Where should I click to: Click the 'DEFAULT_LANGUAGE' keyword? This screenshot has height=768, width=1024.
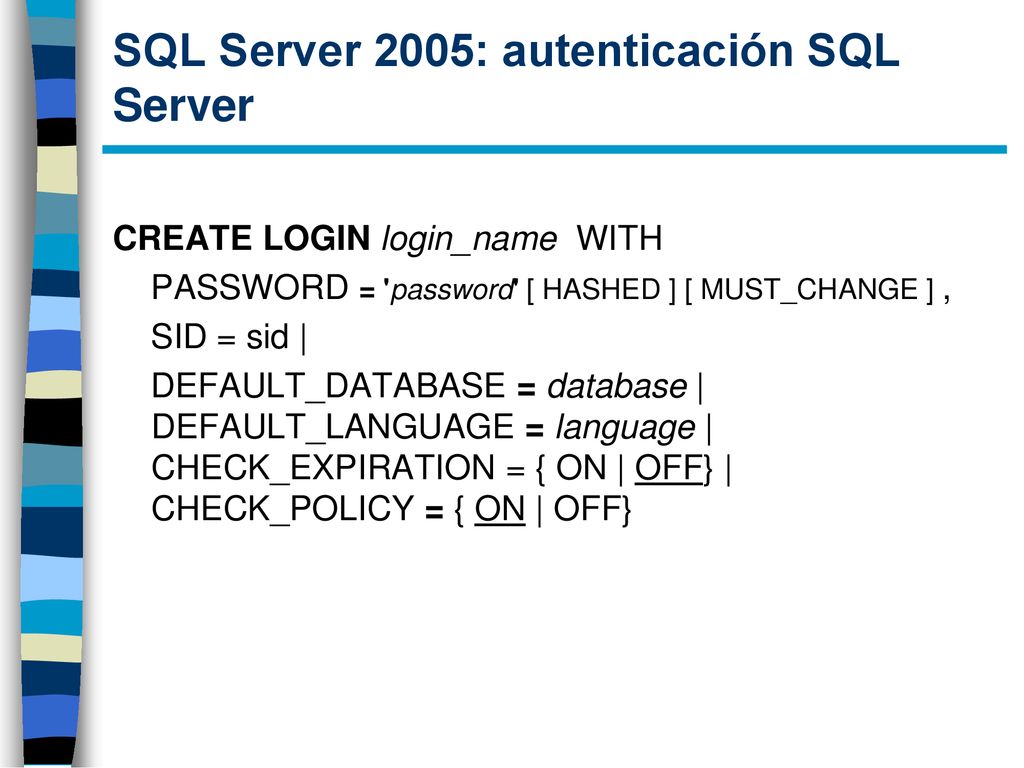333,427
